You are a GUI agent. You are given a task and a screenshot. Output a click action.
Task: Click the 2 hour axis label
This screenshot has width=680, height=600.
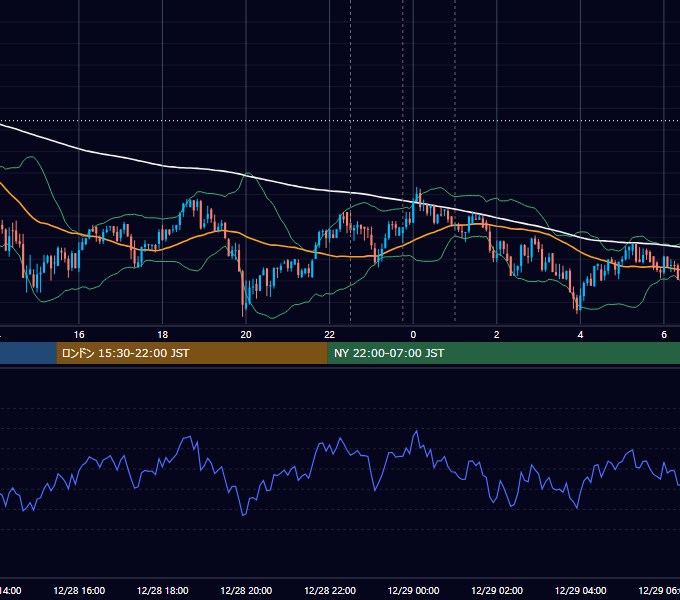coord(497,335)
